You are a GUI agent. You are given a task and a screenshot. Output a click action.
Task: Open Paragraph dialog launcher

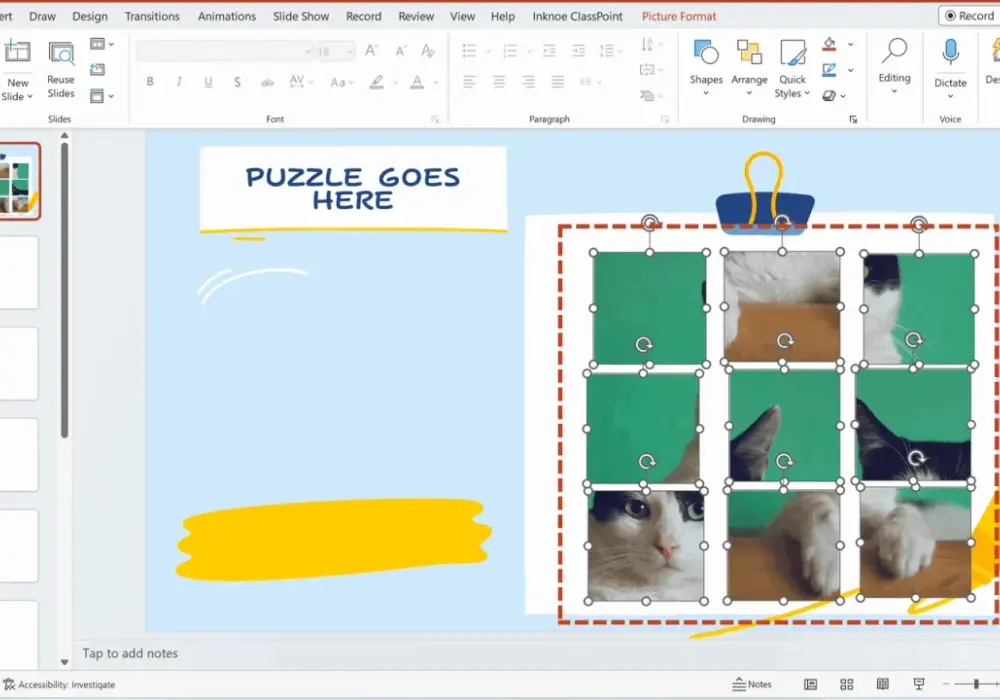click(x=665, y=119)
